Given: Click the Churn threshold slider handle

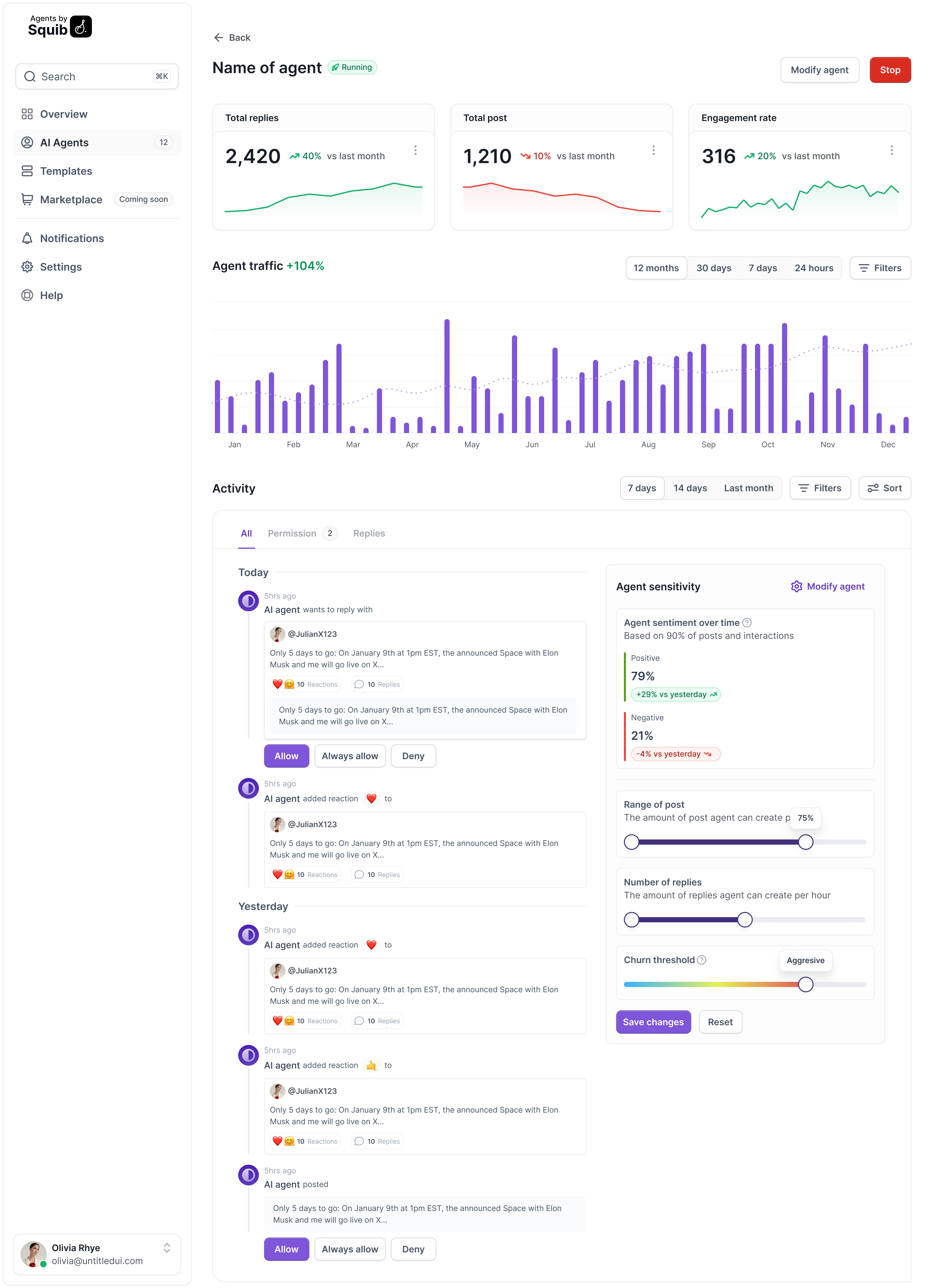Looking at the screenshot, I should (x=805, y=984).
